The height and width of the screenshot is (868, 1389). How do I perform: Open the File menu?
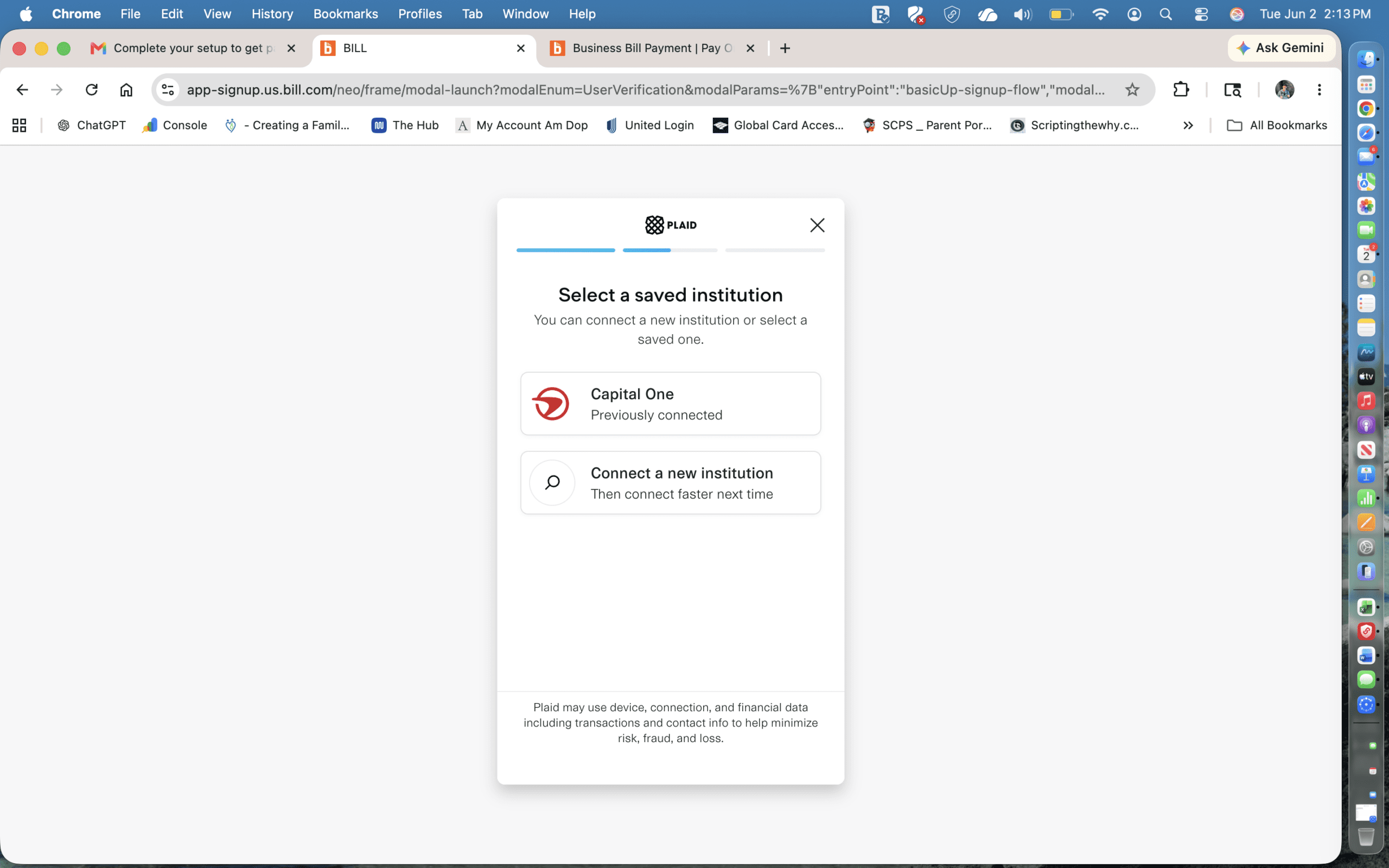coord(130,14)
